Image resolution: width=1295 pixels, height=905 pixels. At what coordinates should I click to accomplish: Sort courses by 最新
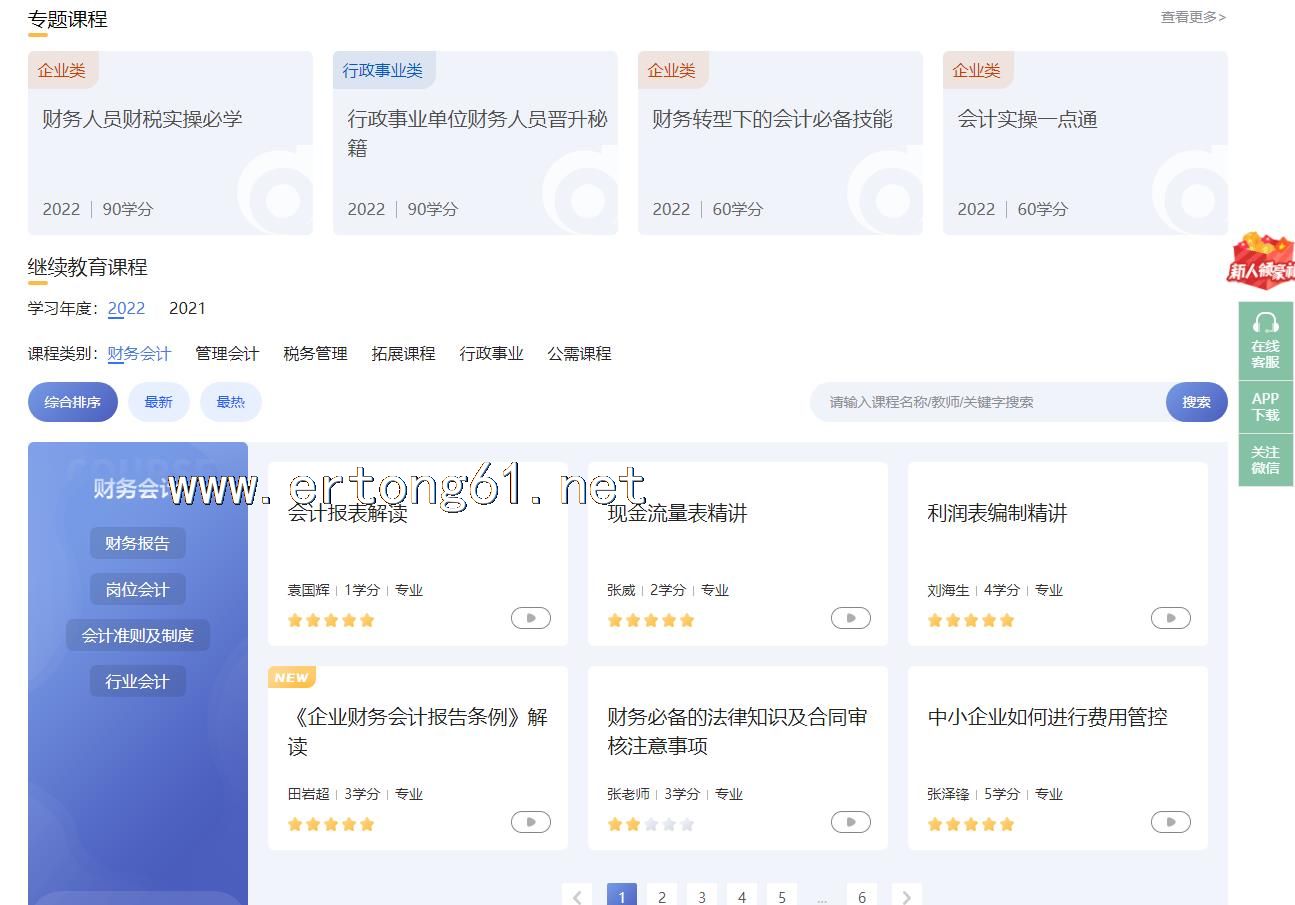pyautogui.click(x=158, y=402)
